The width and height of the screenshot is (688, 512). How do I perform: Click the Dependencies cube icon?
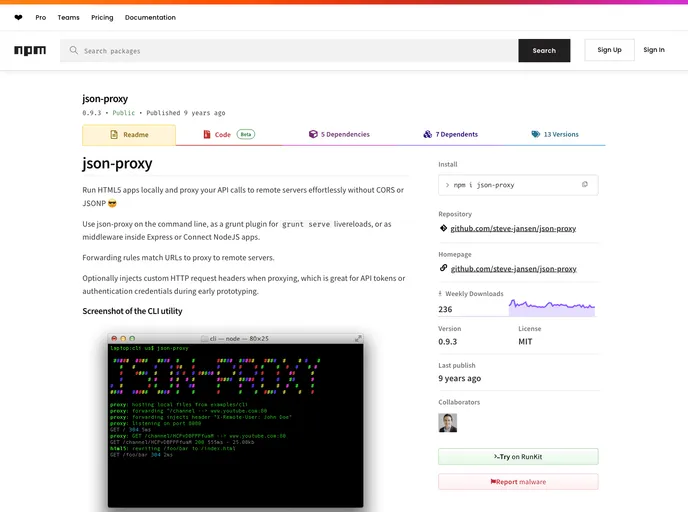click(x=313, y=134)
